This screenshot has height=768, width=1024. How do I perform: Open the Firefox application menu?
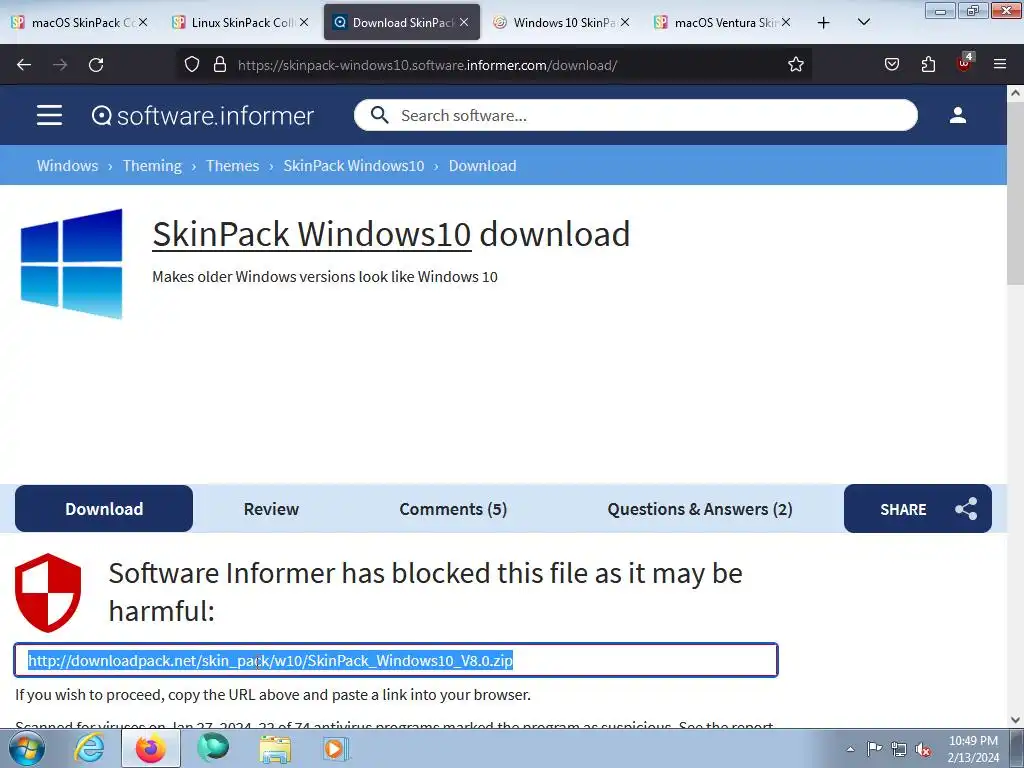pos(1000,65)
